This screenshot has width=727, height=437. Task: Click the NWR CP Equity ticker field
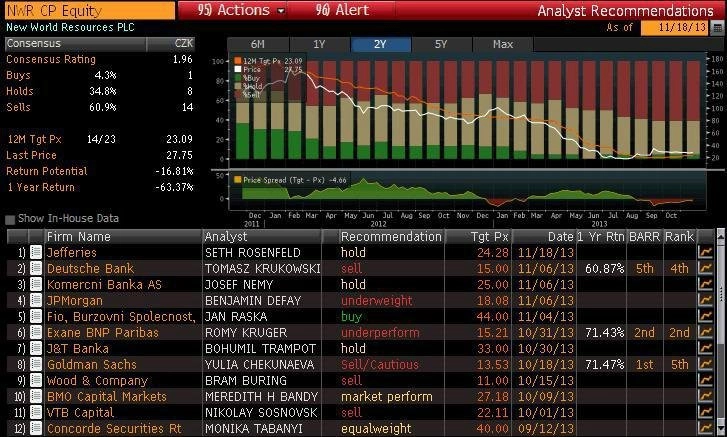coord(90,10)
